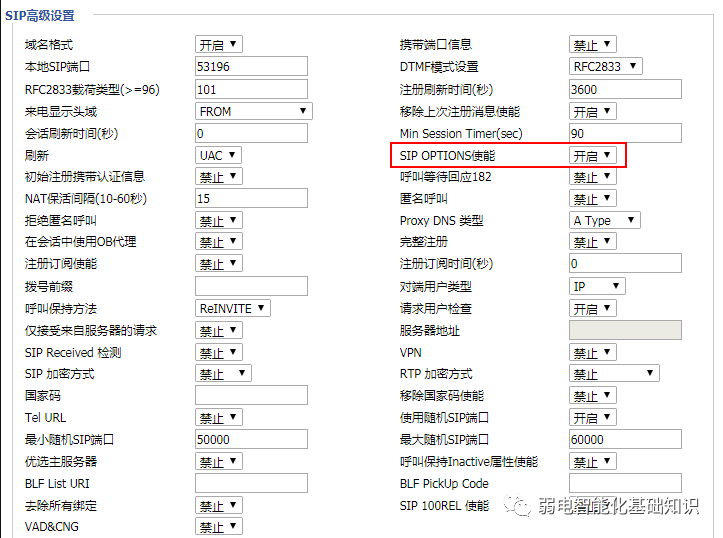Screen dimensions: 723x538
Task: Click the RFC2833载荷类型 input field
Action: click(251, 89)
